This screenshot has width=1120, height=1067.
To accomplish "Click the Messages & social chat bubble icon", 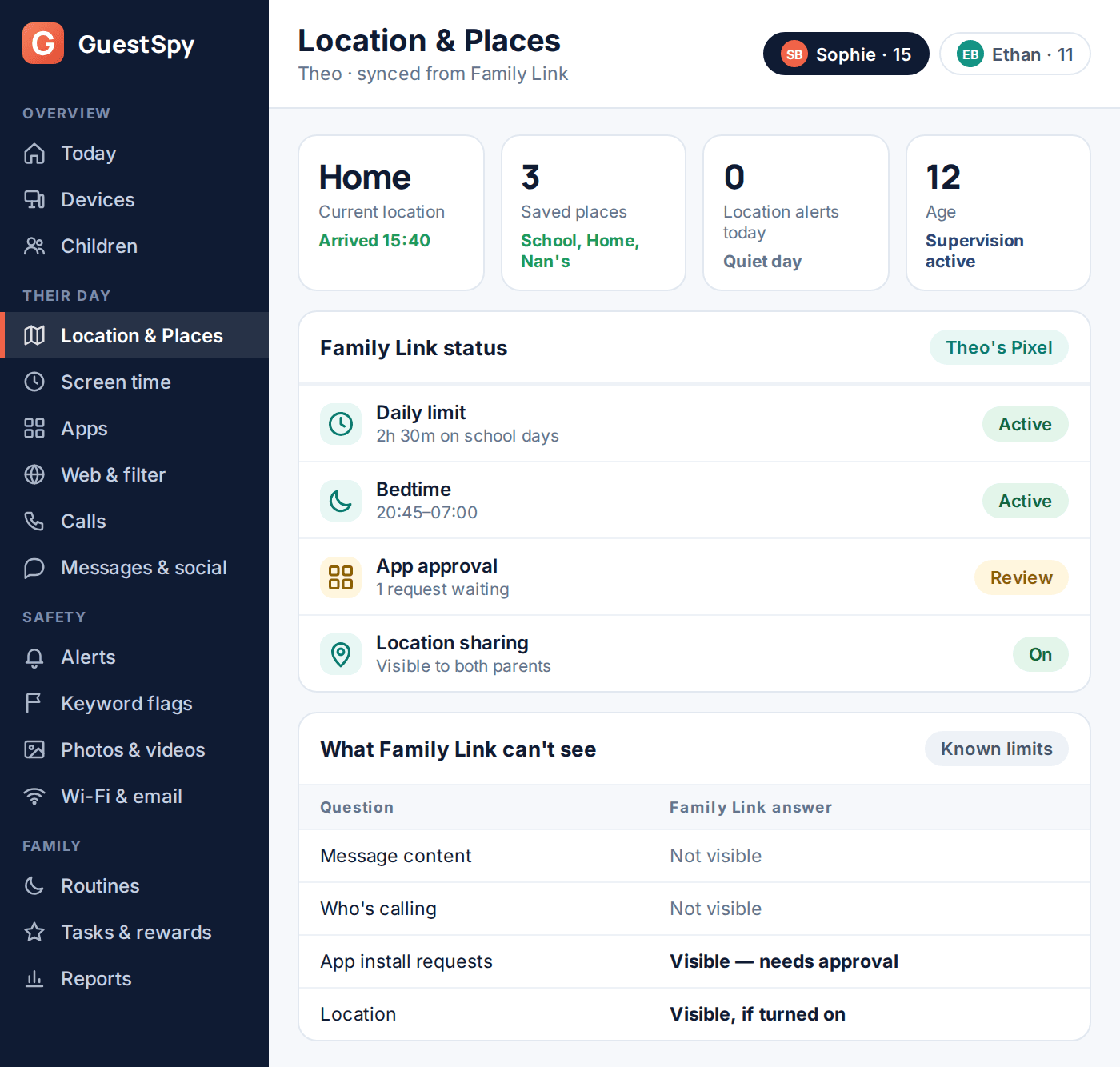I will tap(34, 567).
